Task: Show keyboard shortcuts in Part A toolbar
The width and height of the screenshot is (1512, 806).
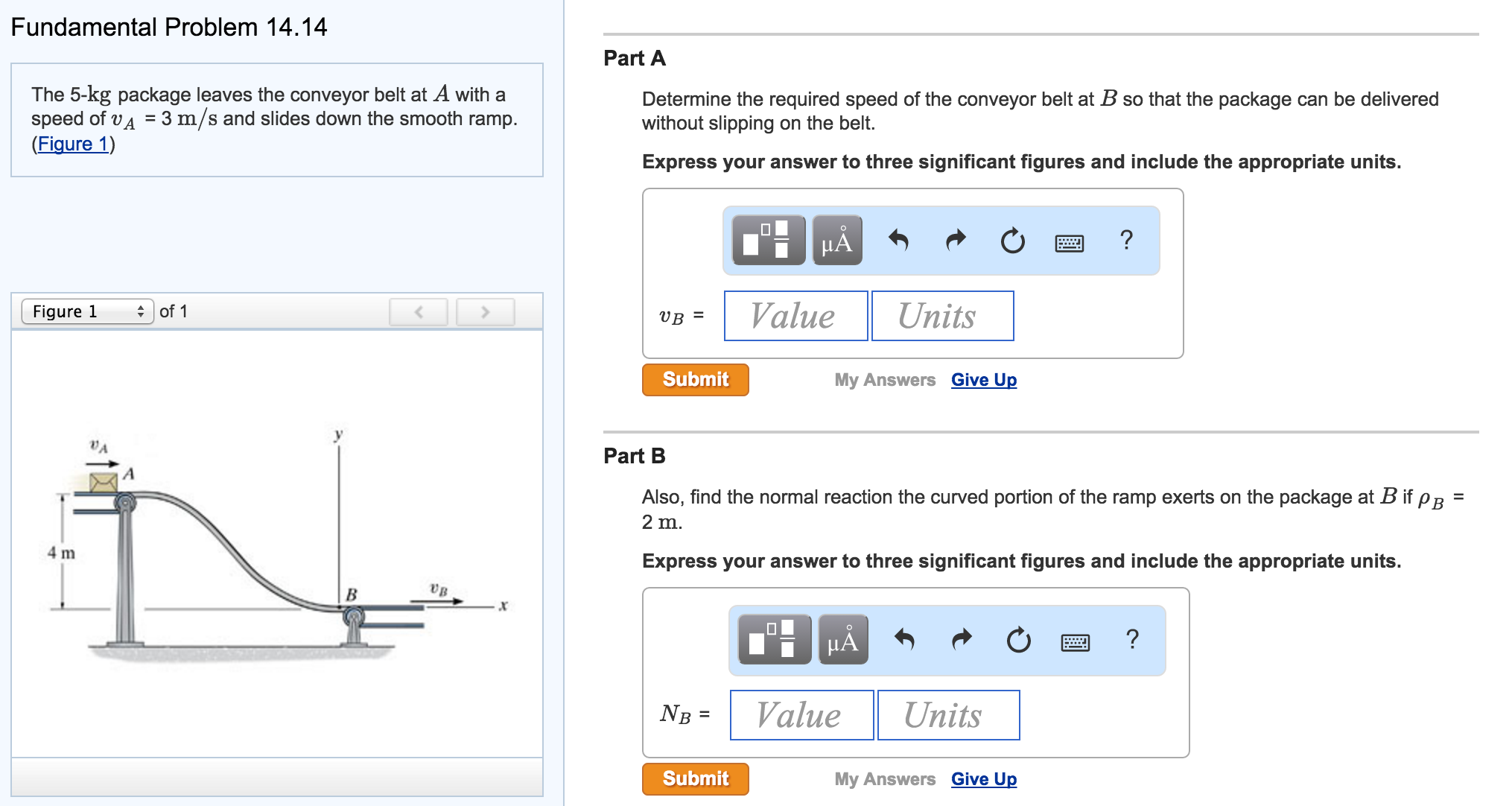Action: (1070, 243)
